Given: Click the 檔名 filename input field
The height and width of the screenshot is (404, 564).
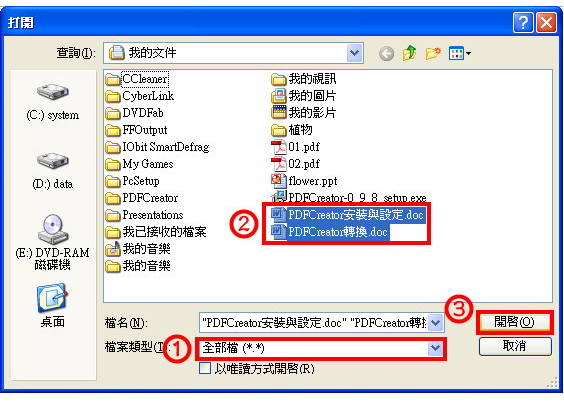Looking at the screenshot, I should pos(314,322).
